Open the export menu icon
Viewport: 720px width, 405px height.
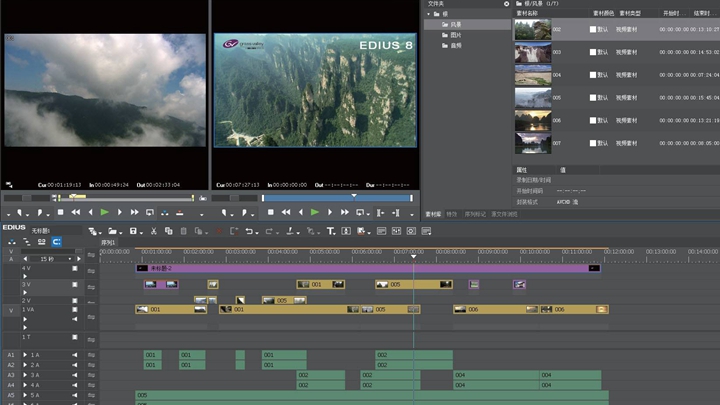(361, 231)
